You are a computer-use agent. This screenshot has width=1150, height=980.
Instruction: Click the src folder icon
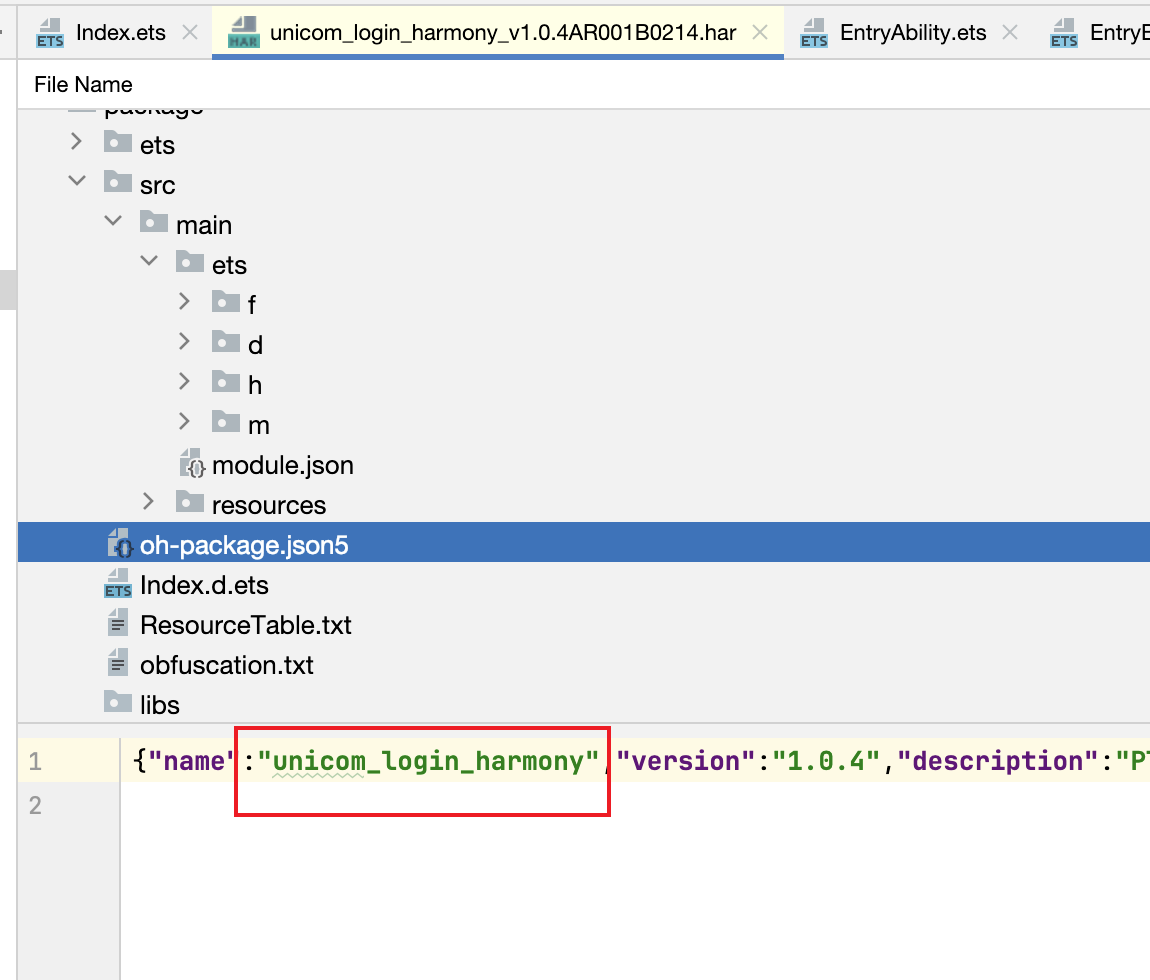(x=117, y=181)
